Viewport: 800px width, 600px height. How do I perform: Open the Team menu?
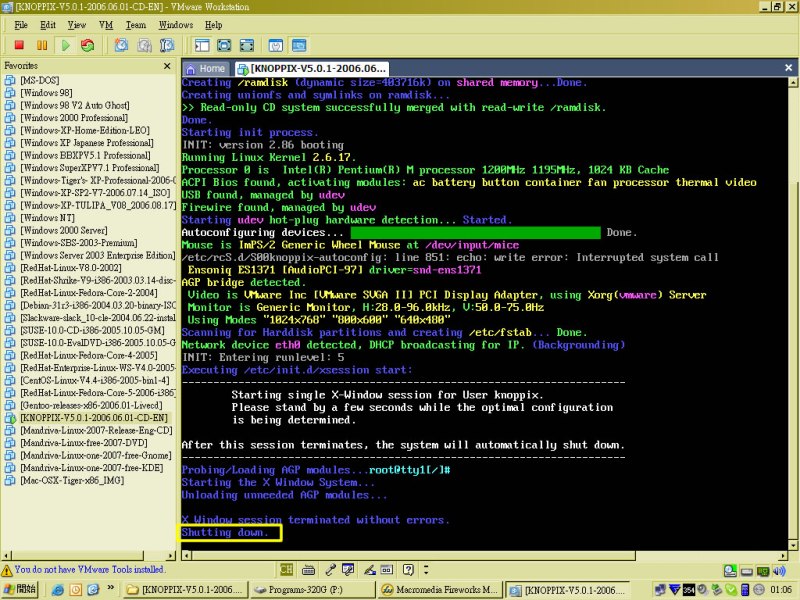click(136, 25)
